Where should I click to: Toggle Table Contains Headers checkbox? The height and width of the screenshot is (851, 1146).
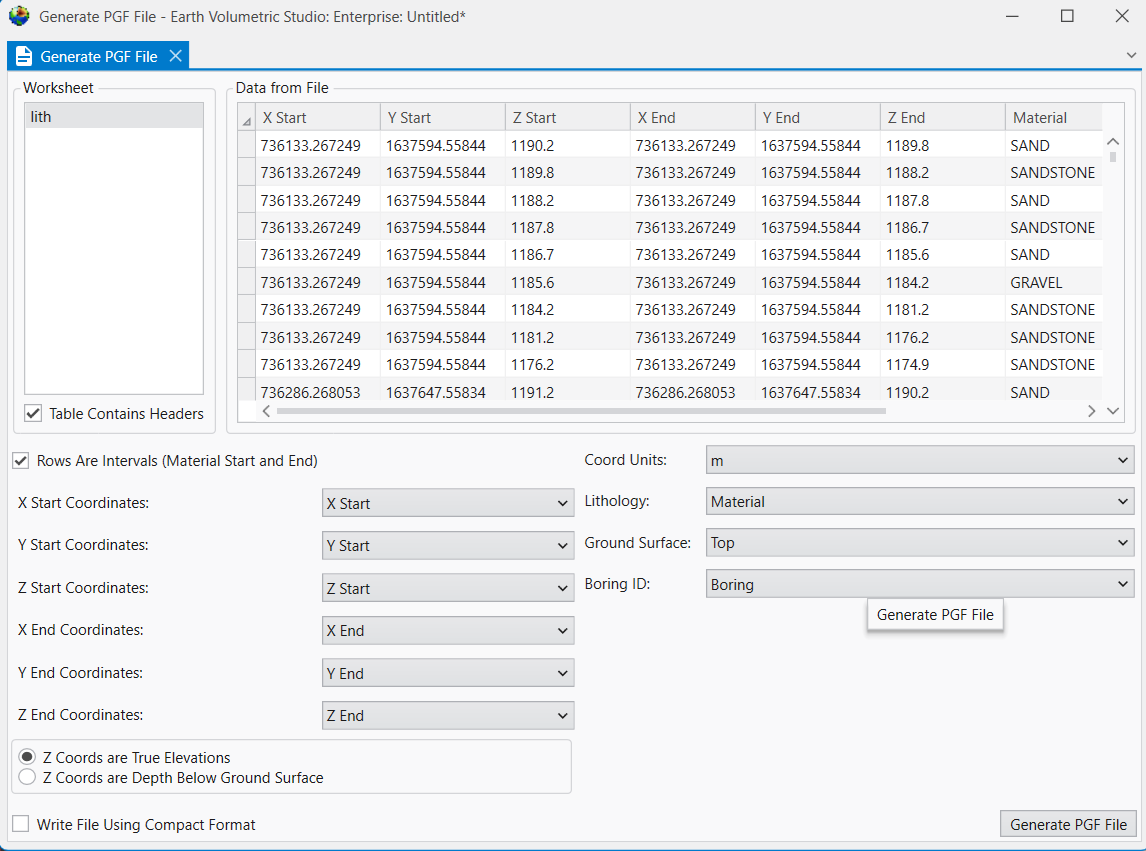34,414
